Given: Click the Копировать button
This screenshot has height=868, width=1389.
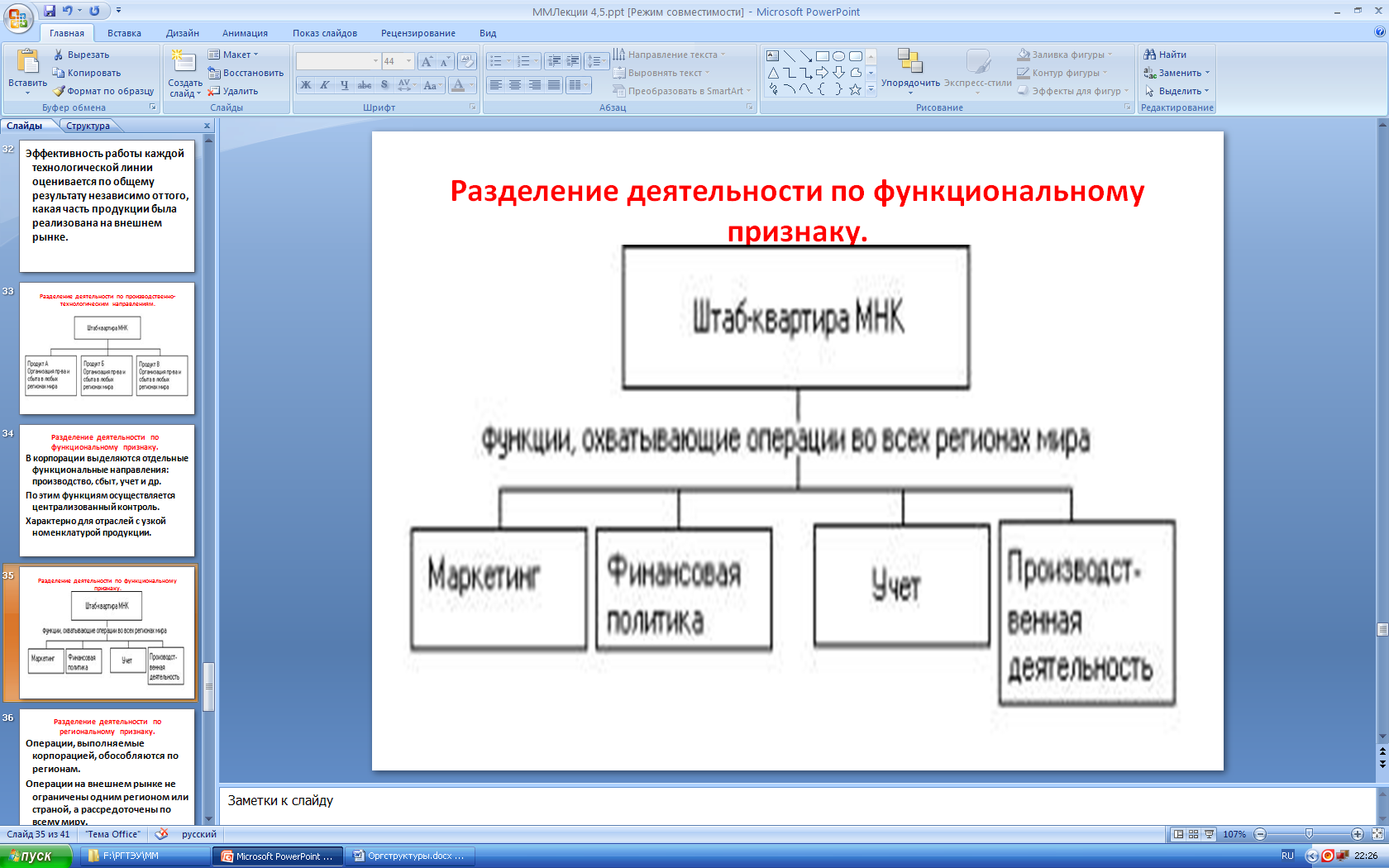Looking at the screenshot, I should [x=87, y=73].
